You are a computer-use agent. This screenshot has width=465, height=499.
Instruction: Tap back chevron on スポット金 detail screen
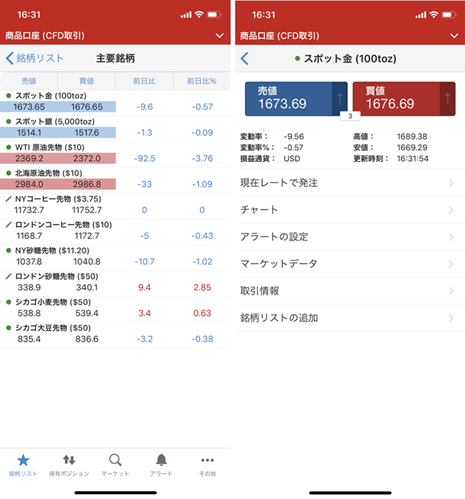point(244,58)
